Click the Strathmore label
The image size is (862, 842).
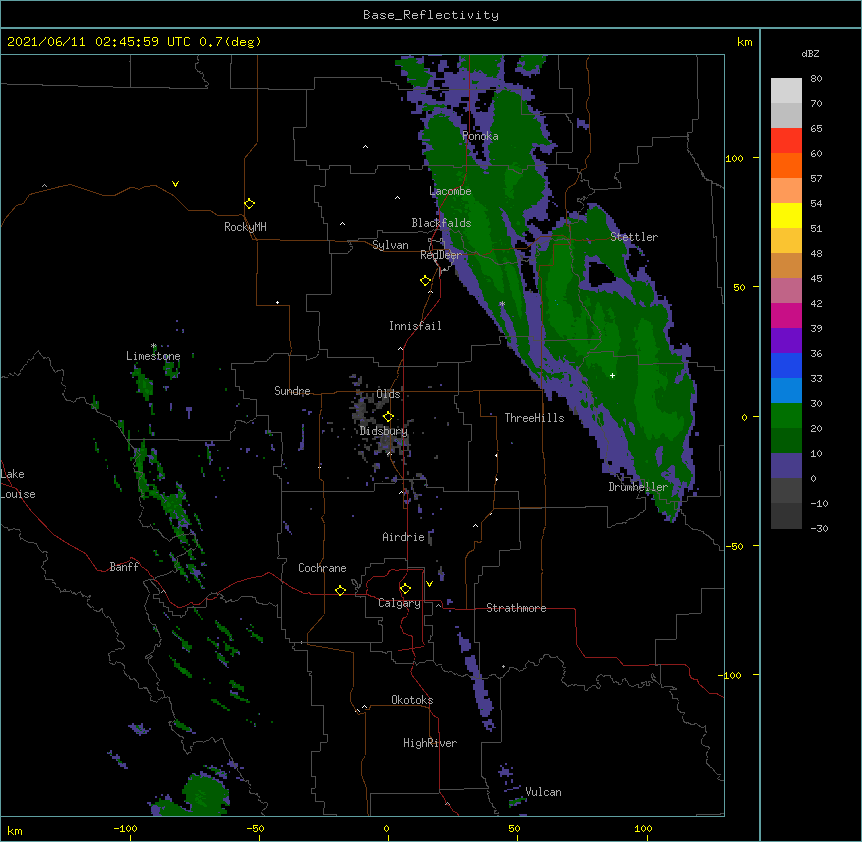[x=516, y=608]
